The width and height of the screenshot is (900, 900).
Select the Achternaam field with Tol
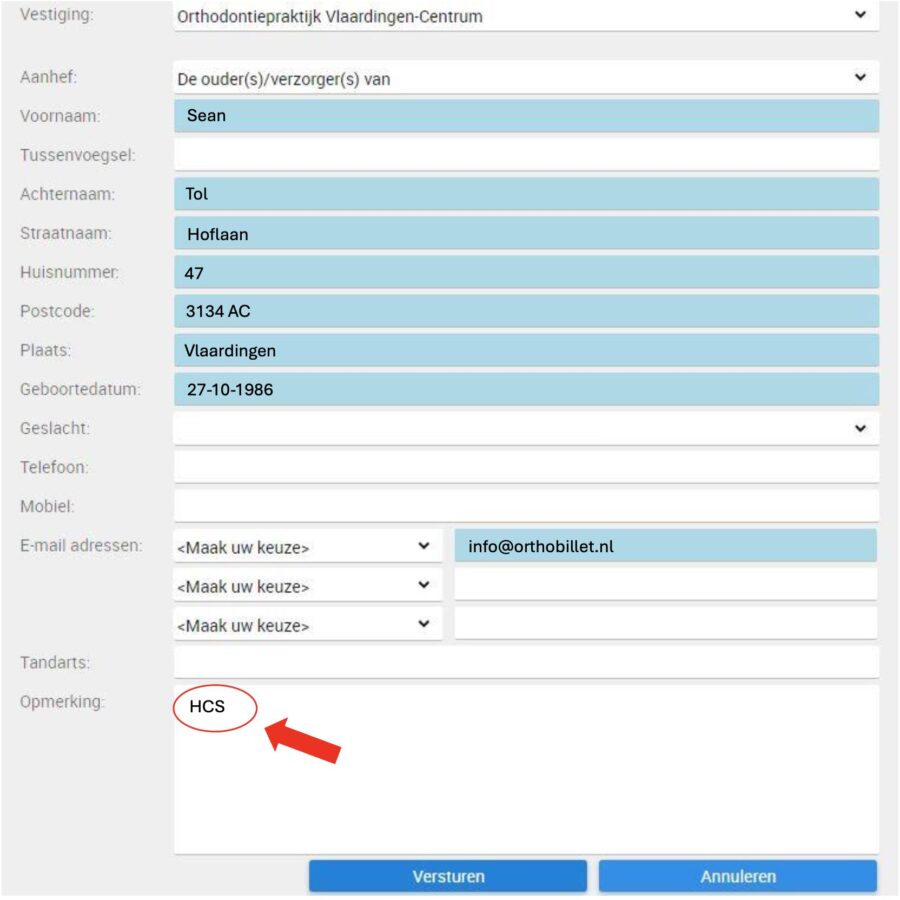pyautogui.click(x=526, y=194)
